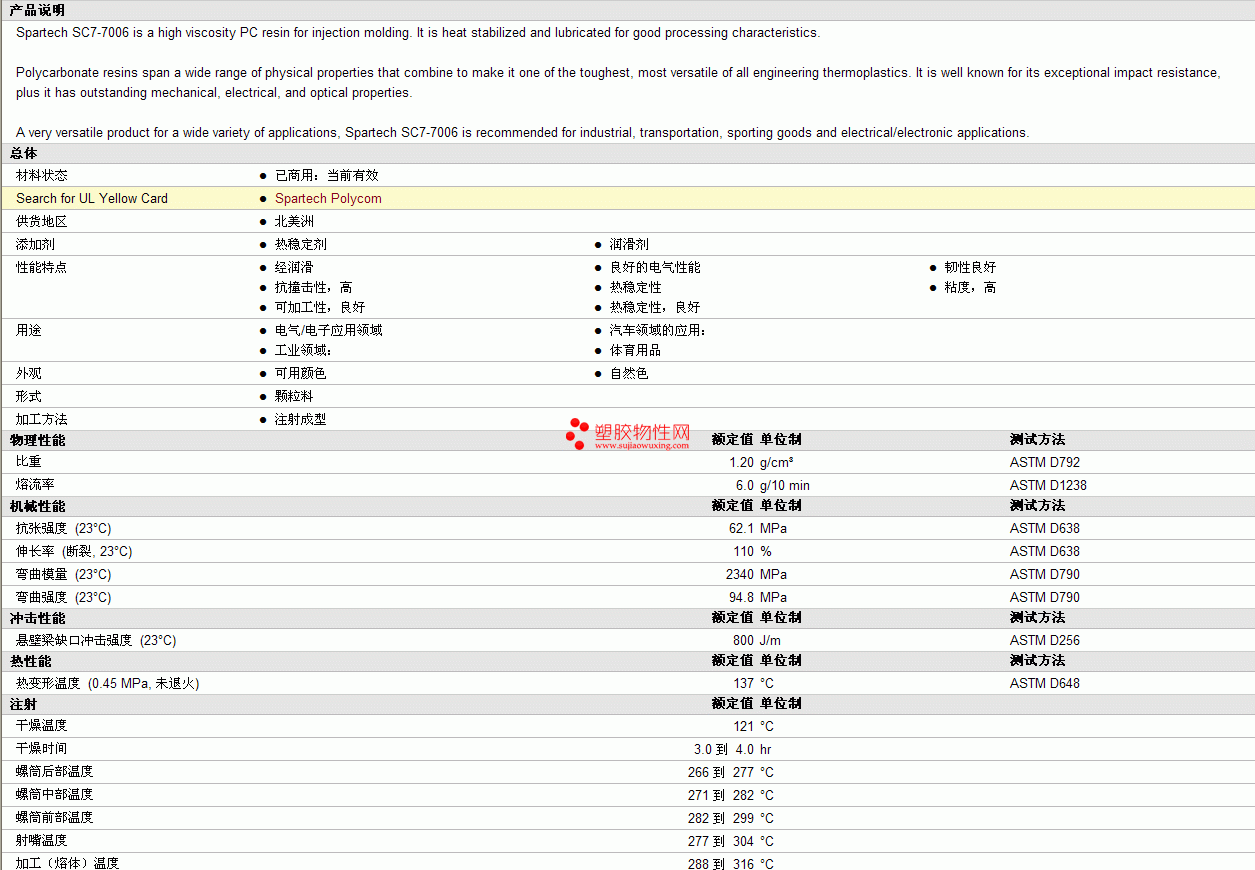Image resolution: width=1255 pixels, height=870 pixels.
Task: Select the '热性能' section header
Action: (x=30, y=661)
